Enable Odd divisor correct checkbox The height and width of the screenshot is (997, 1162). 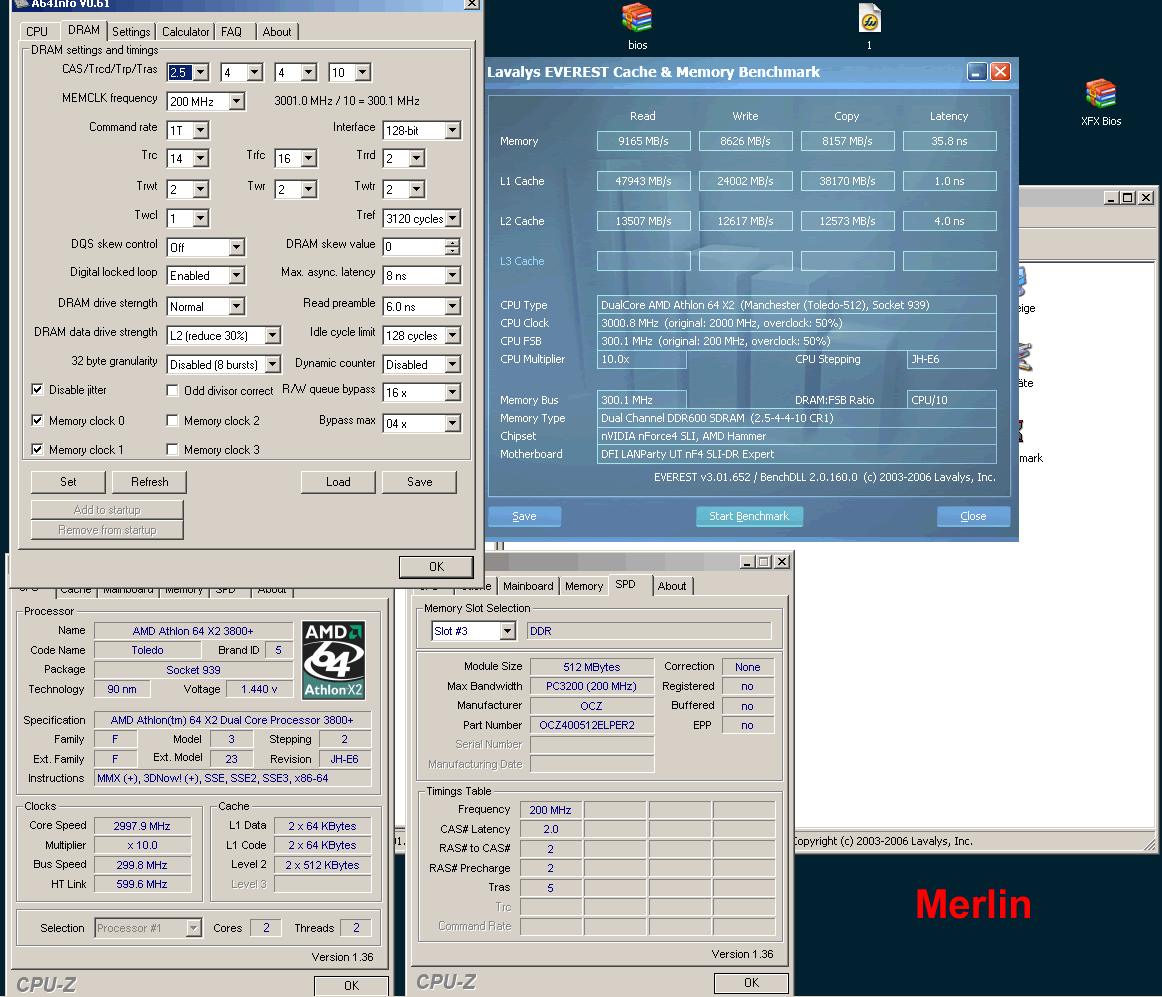pyautogui.click(x=172, y=391)
